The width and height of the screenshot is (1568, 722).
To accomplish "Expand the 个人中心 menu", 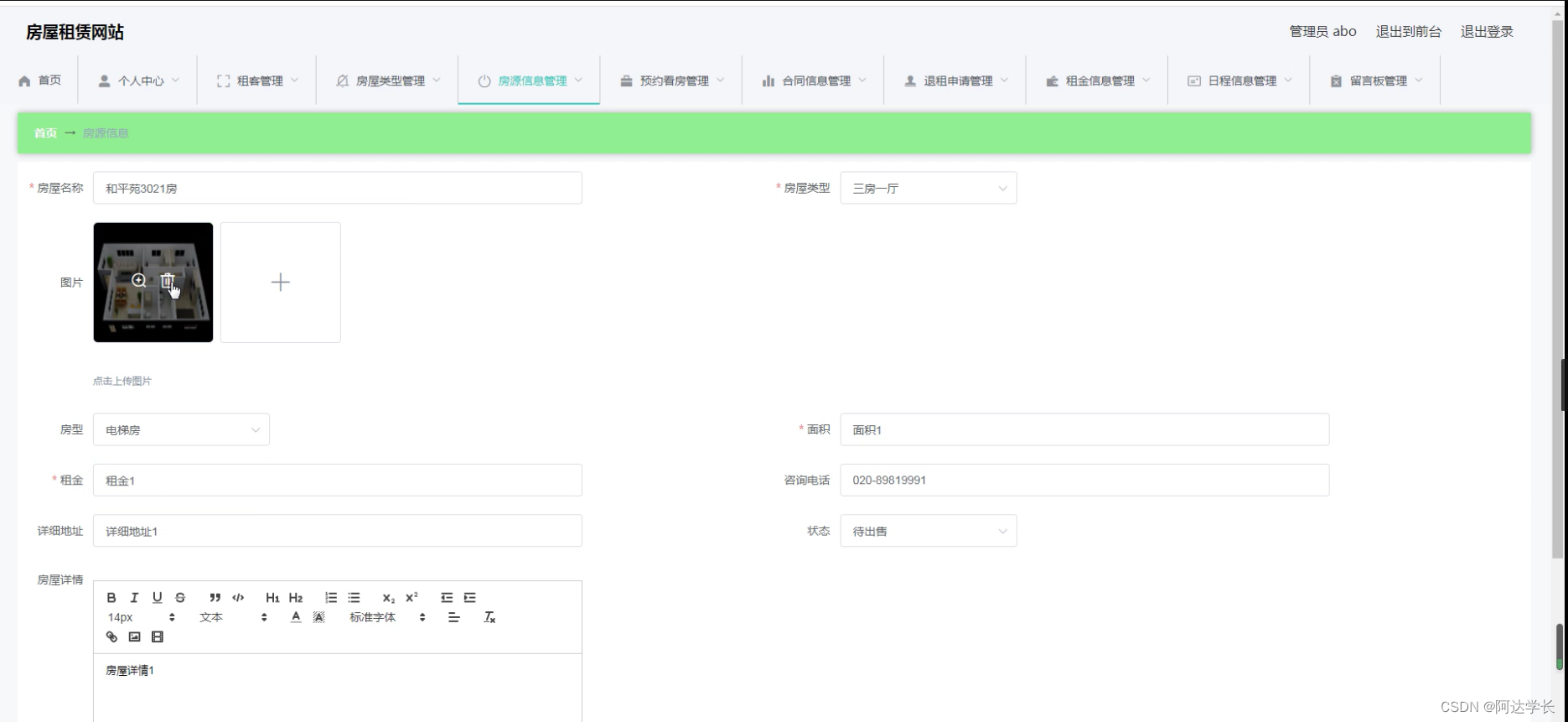I will pyautogui.click(x=138, y=81).
